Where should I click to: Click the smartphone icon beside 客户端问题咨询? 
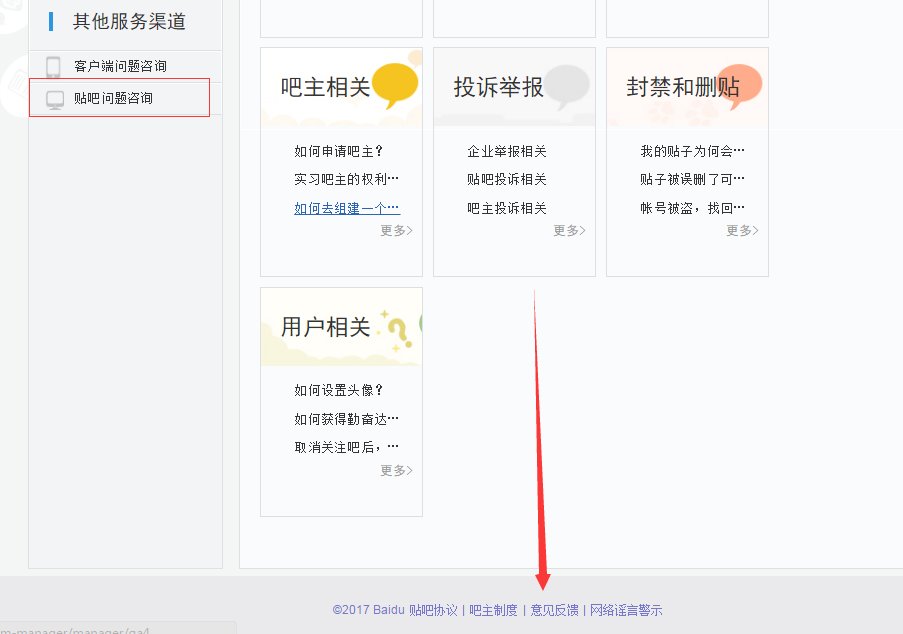(x=55, y=65)
